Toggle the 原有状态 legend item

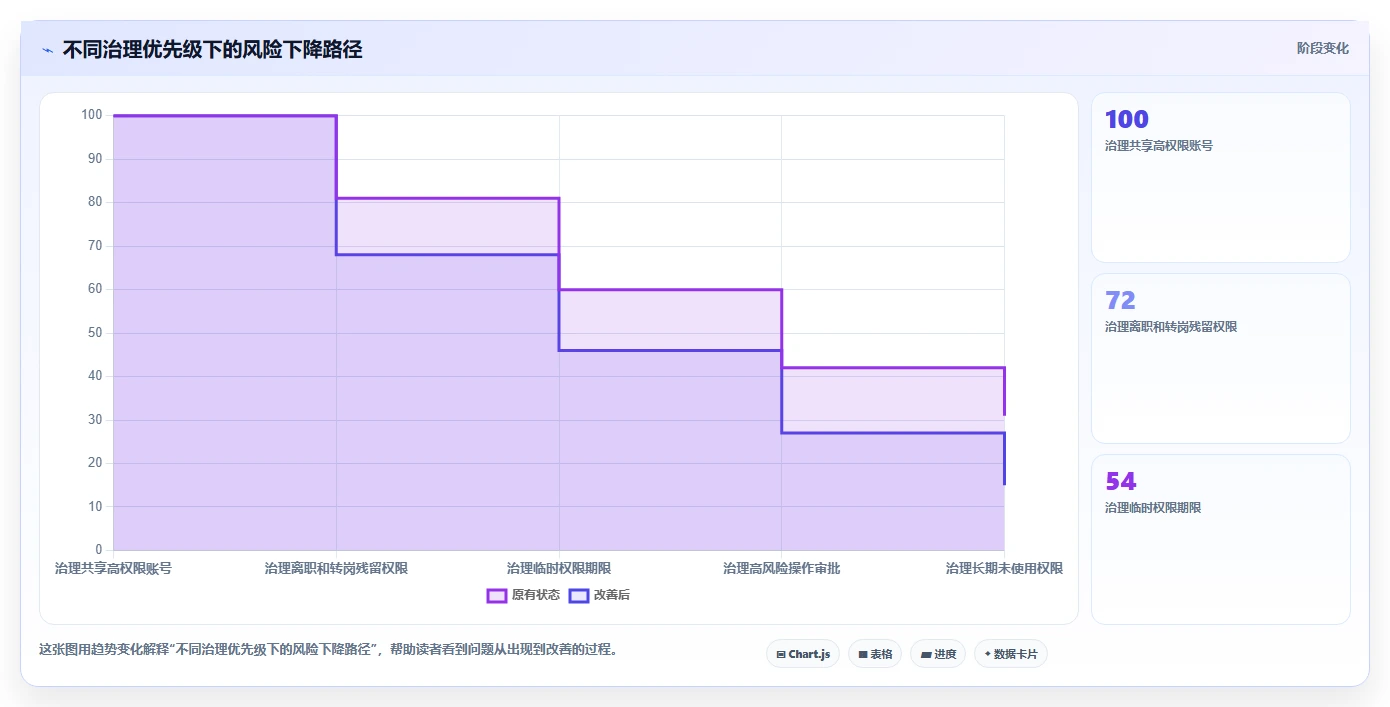coord(523,595)
